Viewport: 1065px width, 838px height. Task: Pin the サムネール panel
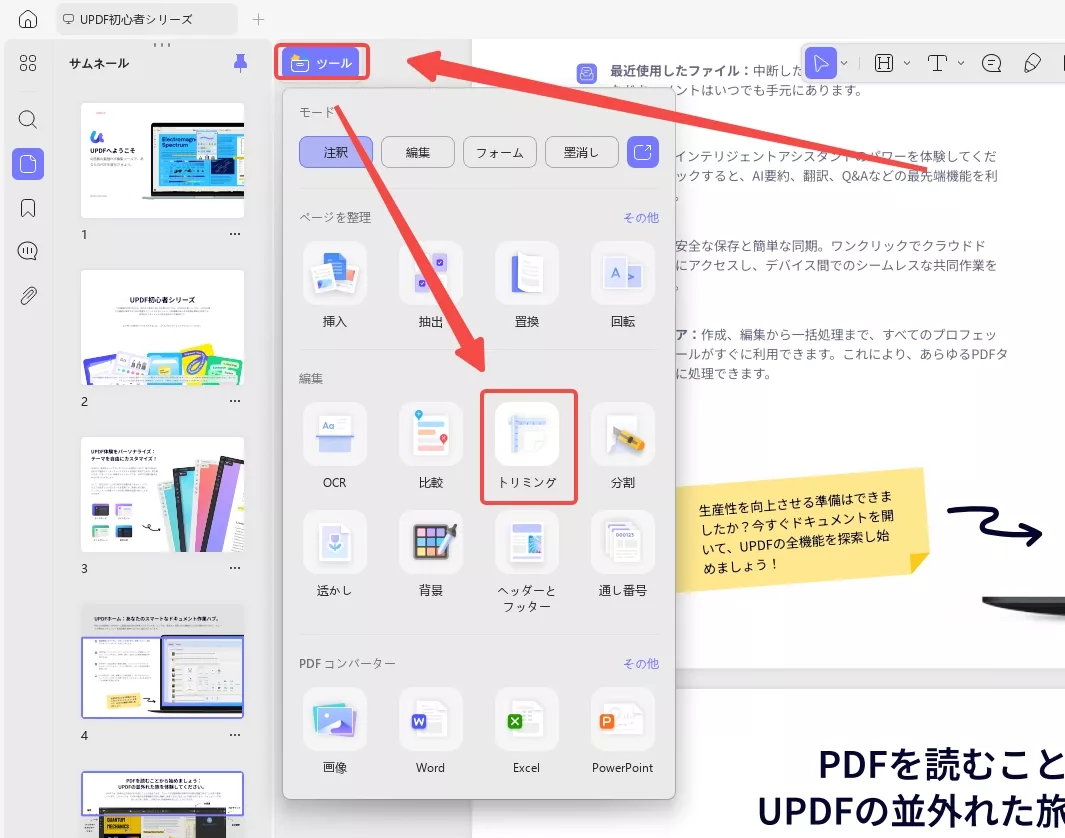pyautogui.click(x=240, y=63)
